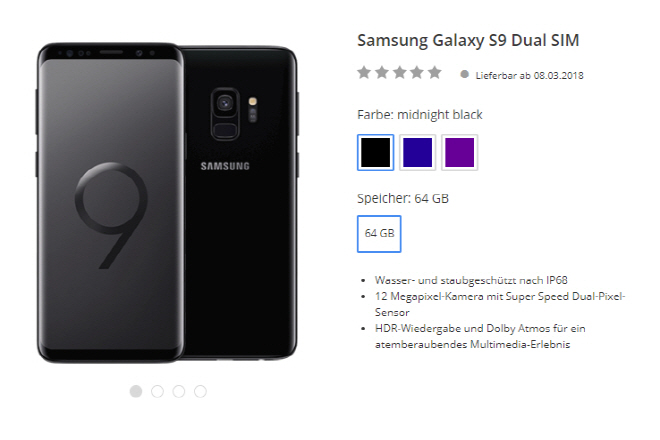Viewport: 660px width, 440px height.
Task: Click the IP68 water protection bullet text
Action: pos(471,280)
